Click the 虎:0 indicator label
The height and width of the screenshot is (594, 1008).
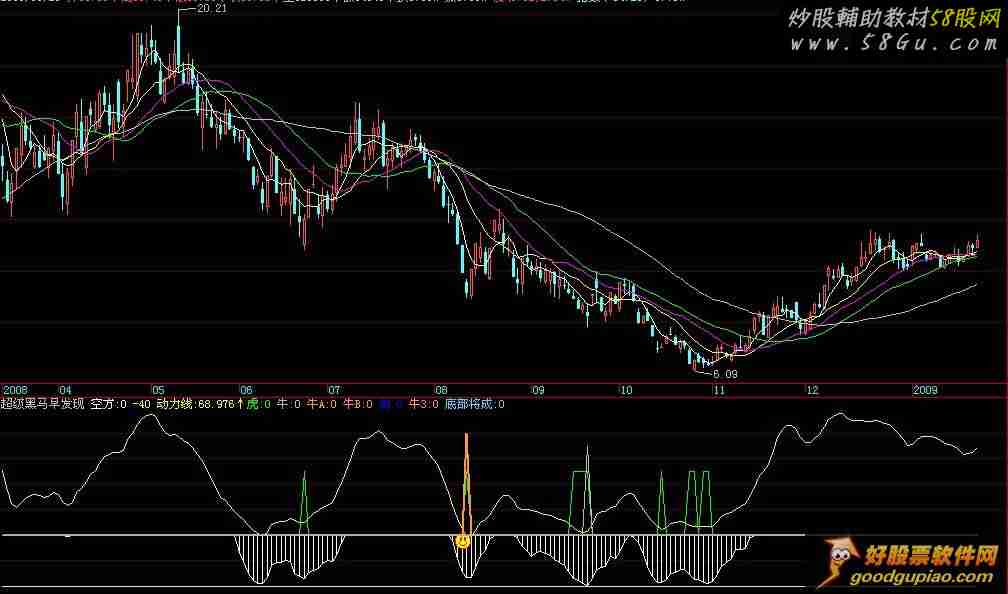pyautogui.click(x=258, y=404)
